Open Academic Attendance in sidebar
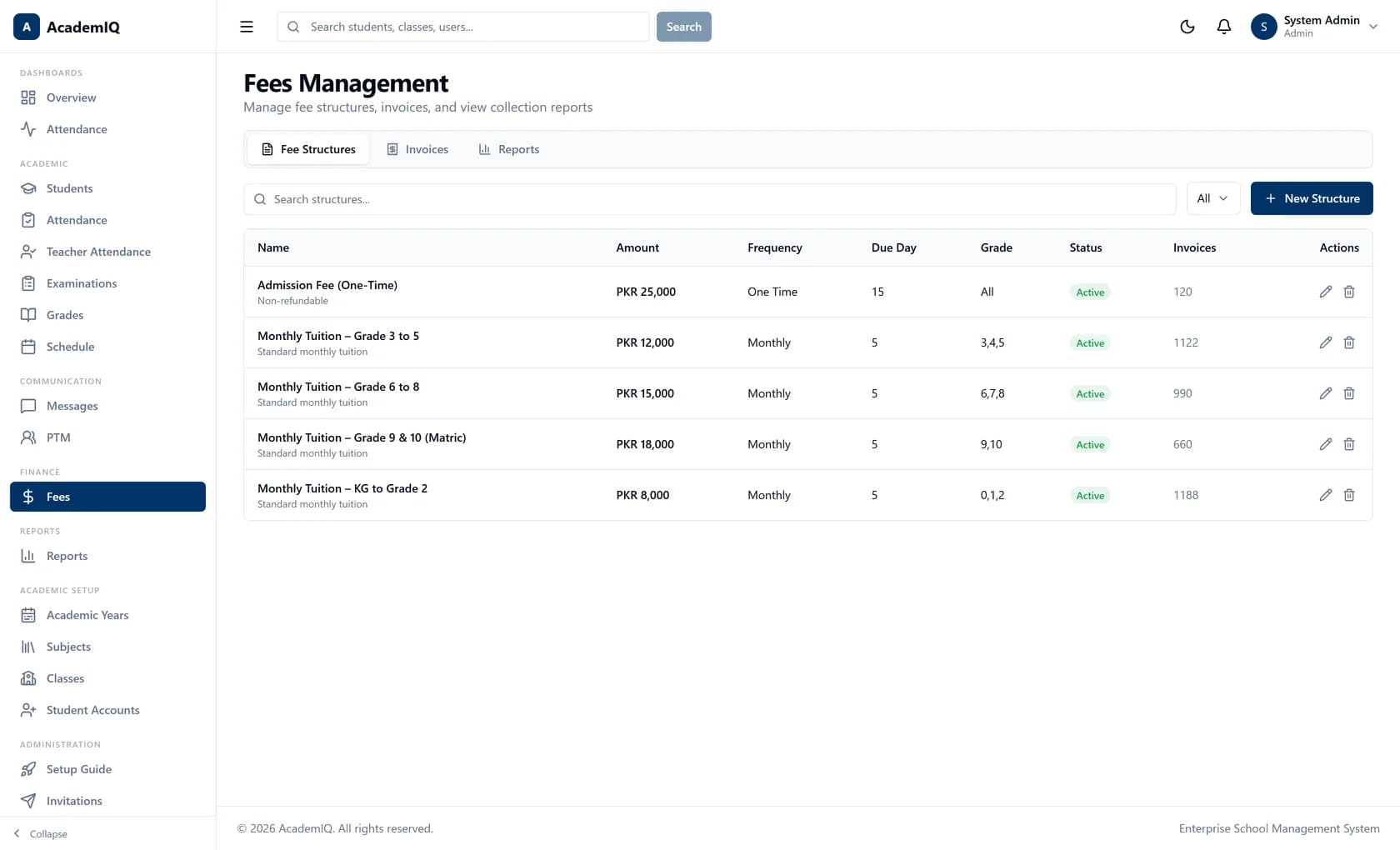Viewport: 1400px width, 850px height. coord(107,220)
